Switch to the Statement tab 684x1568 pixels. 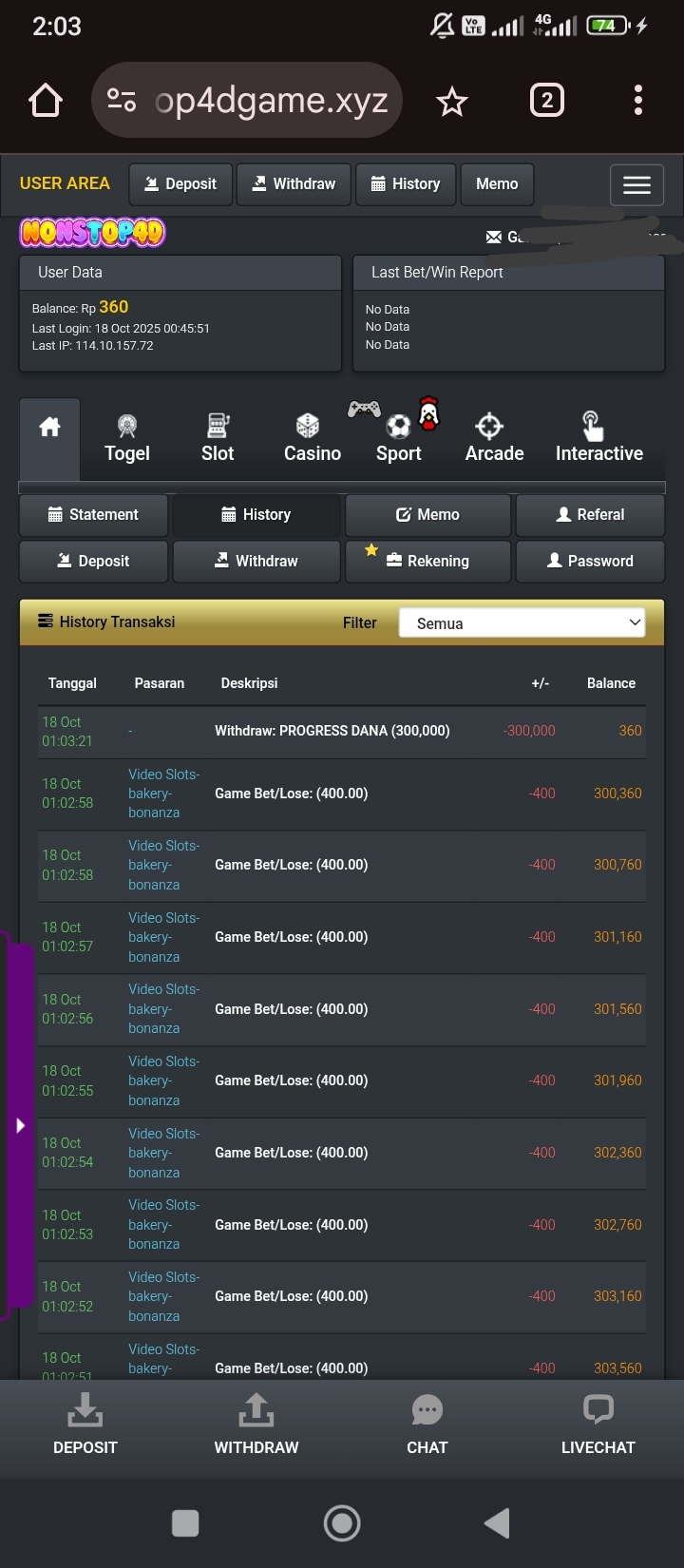[94, 514]
